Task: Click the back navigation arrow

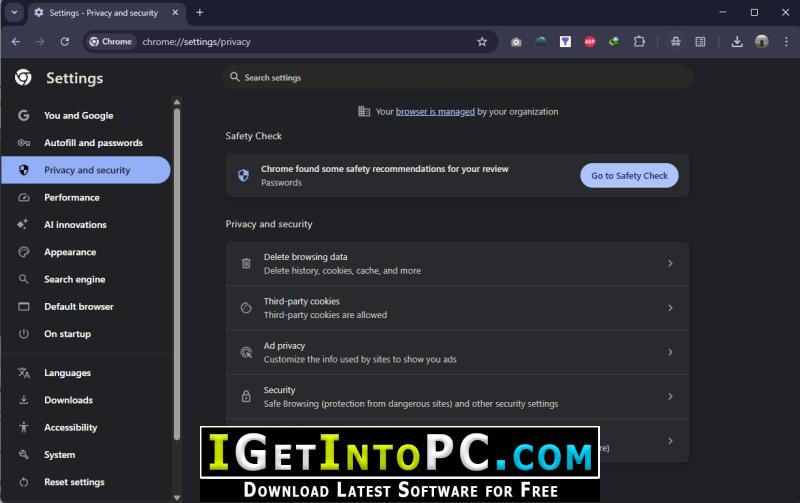Action: pyautogui.click(x=16, y=42)
